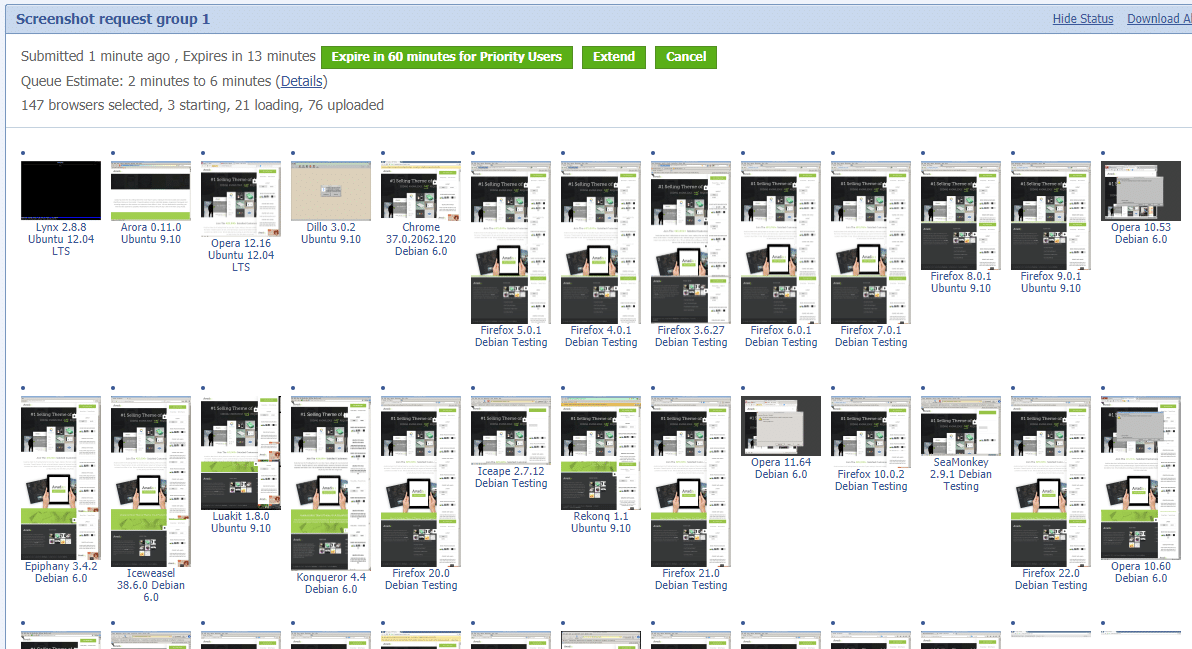Open the Firefox 10.0.2 screenshot thumbnail
This screenshot has width=1192, height=649.
(871, 432)
